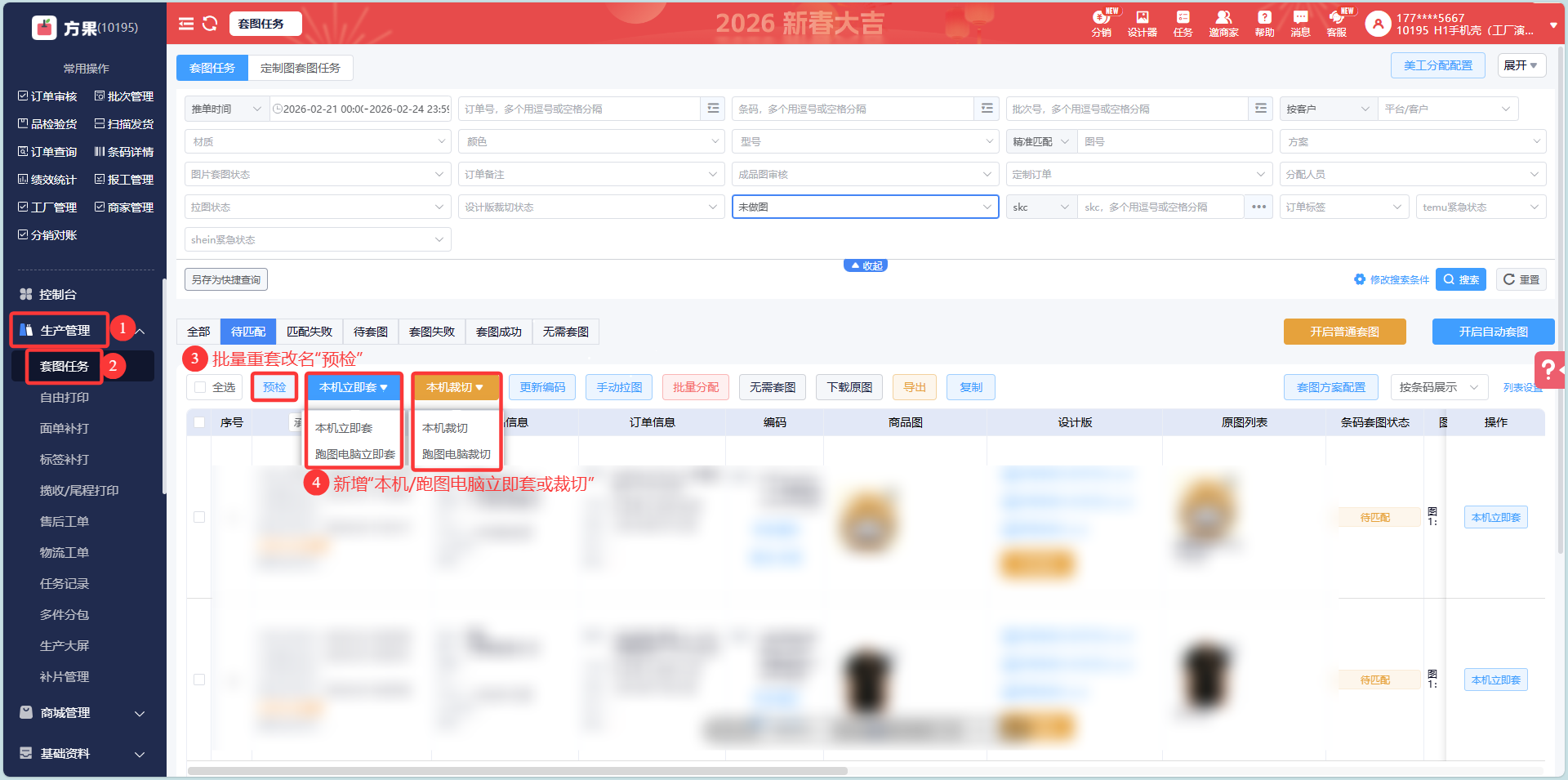
Task: Click the list icon beside the 订单号 field
Action: (x=713, y=109)
